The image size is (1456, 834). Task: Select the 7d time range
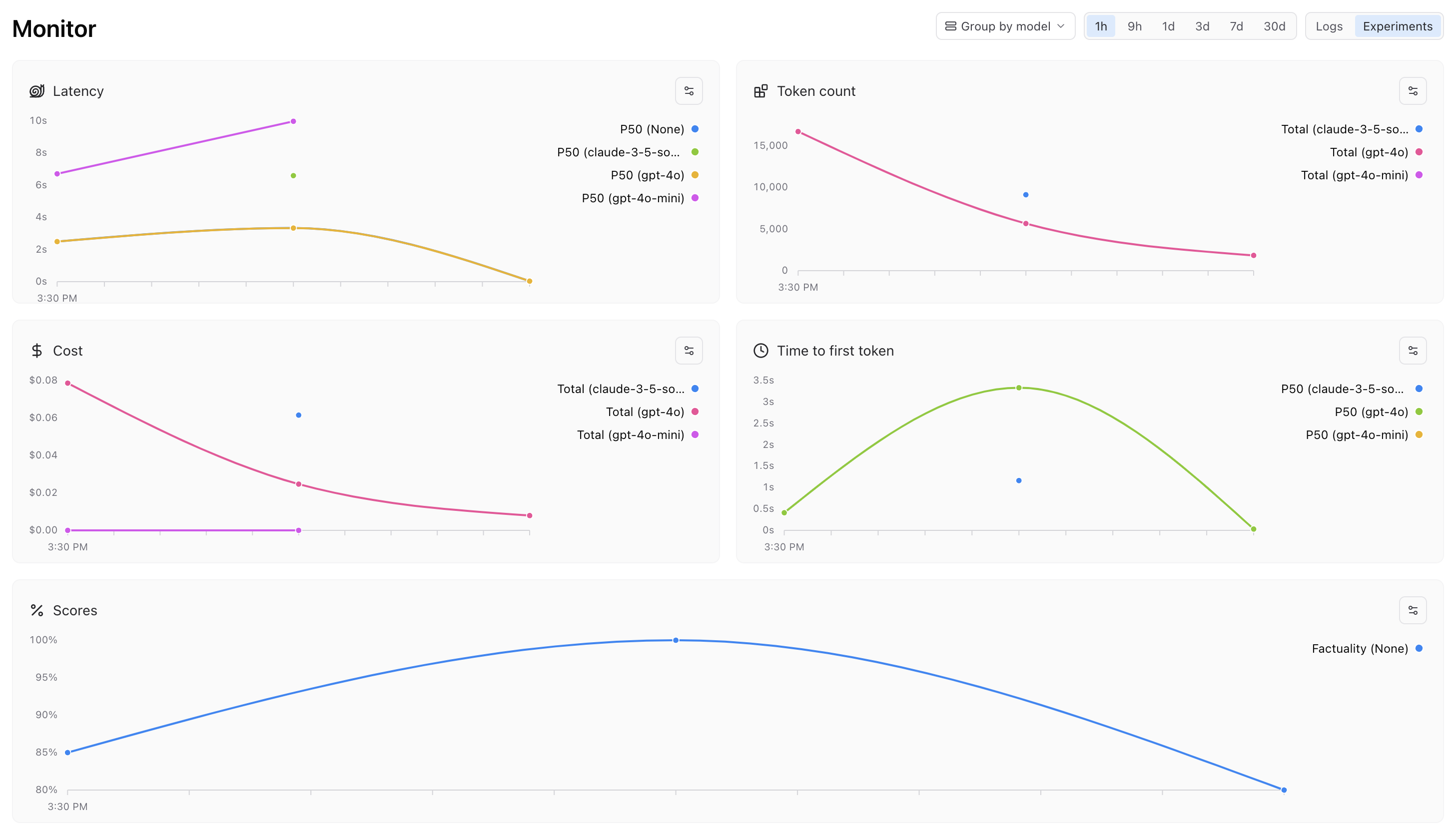pyautogui.click(x=1236, y=26)
